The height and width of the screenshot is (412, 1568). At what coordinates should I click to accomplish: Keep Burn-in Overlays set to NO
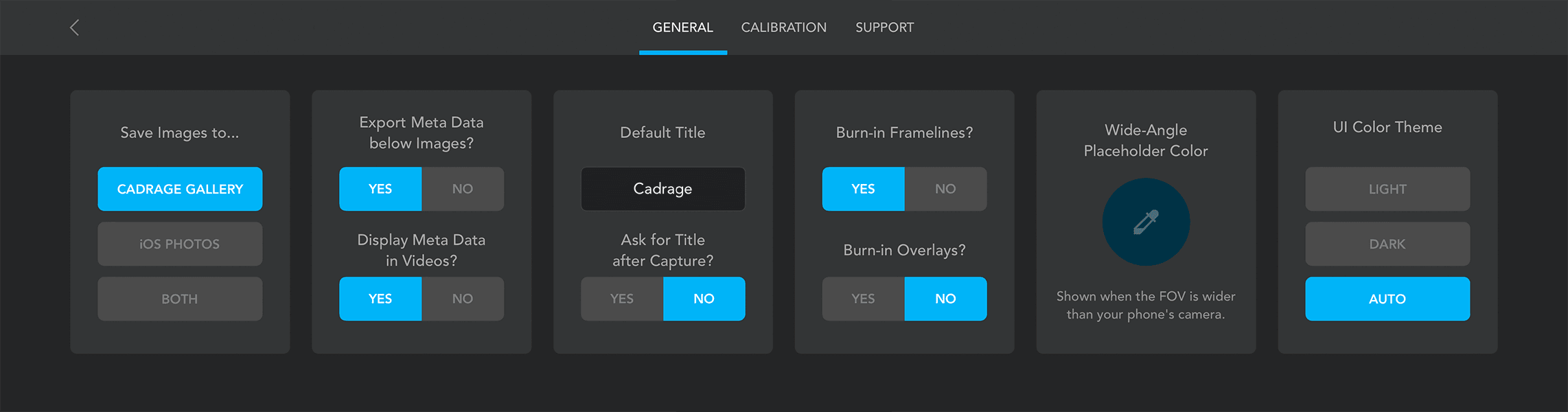(x=945, y=299)
